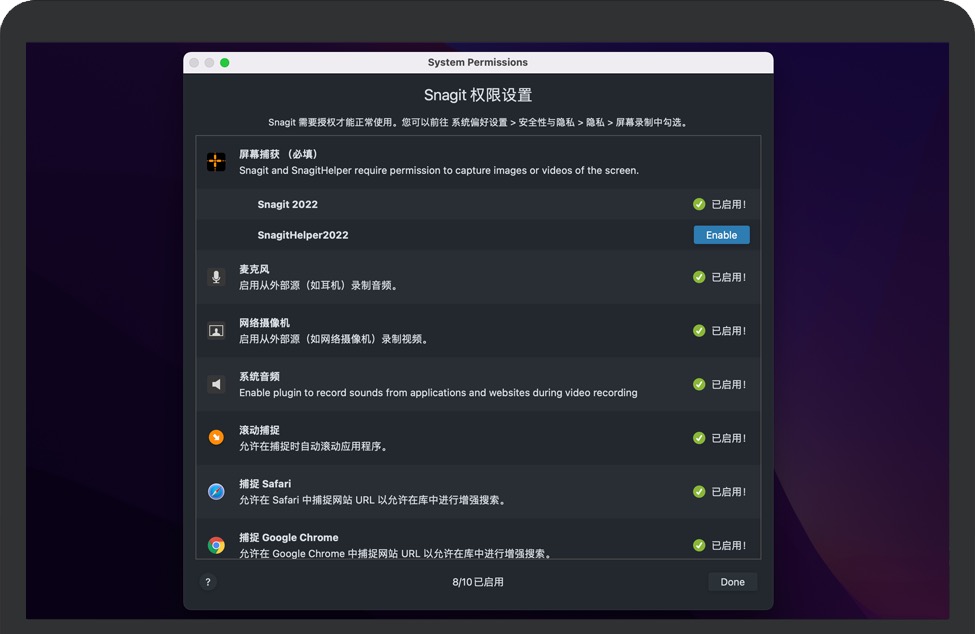975x634 pixels.
Task: Click the 网络摄像机 heading
Action: (x=264, y=323)
